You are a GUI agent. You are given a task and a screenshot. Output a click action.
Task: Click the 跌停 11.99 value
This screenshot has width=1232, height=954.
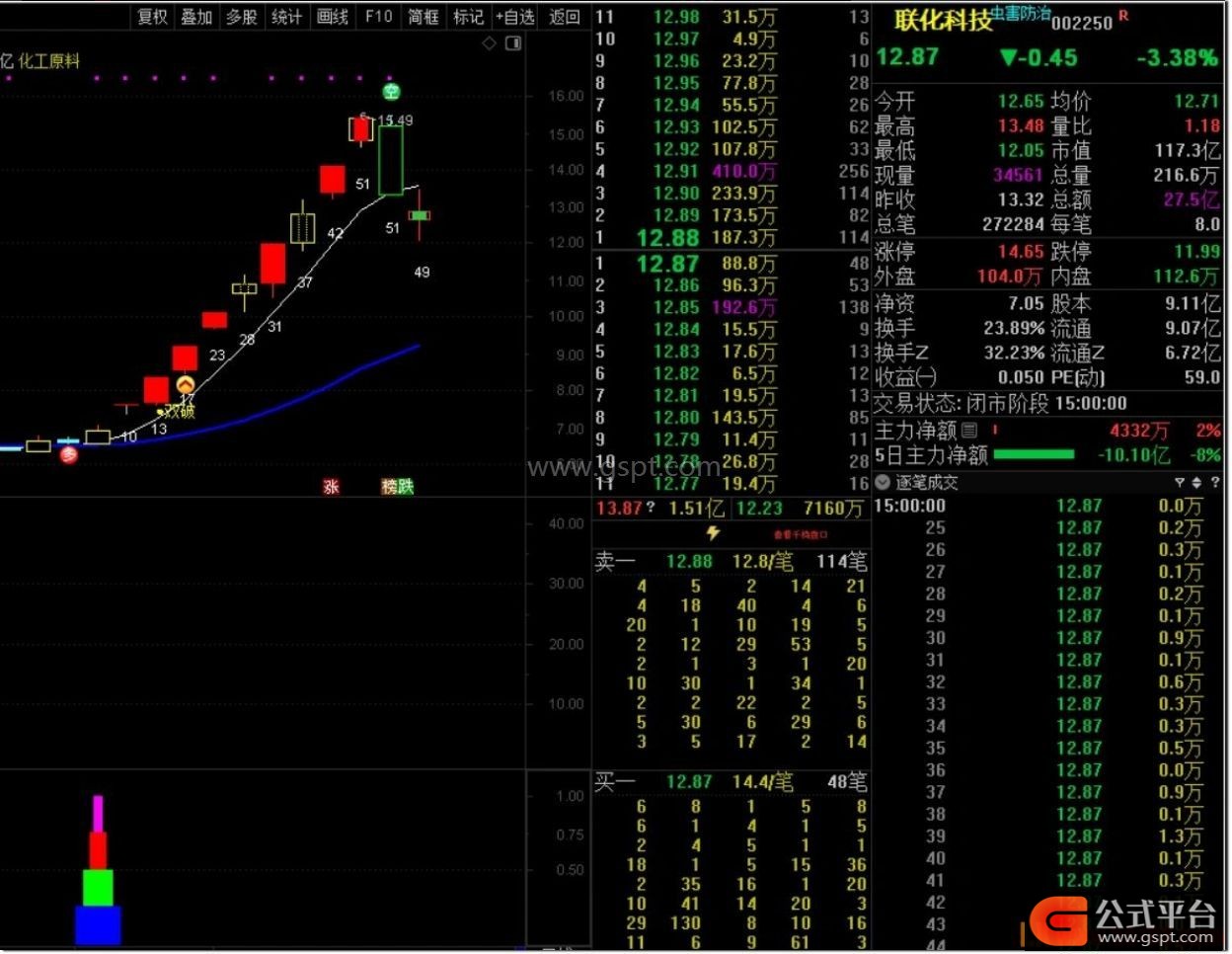[1196, 252]
